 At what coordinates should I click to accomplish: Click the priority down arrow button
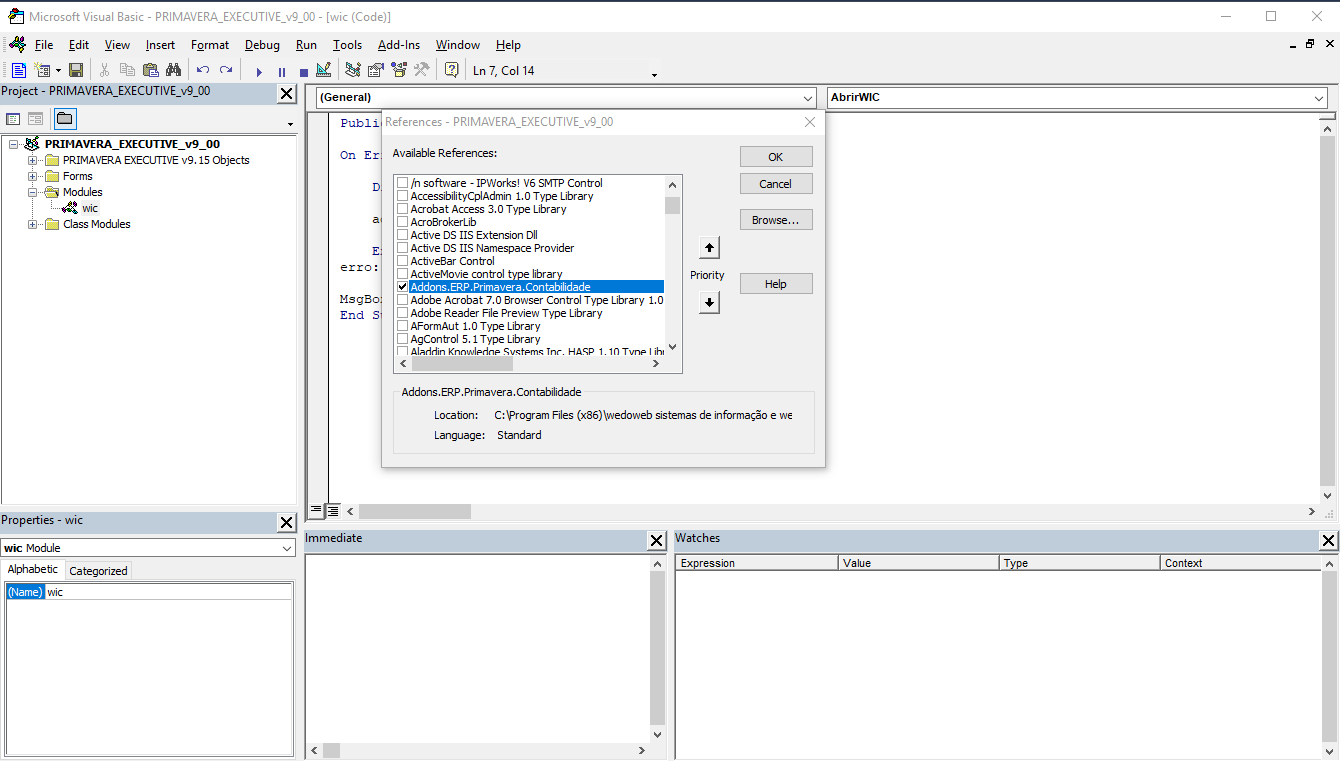pos(709,302)
